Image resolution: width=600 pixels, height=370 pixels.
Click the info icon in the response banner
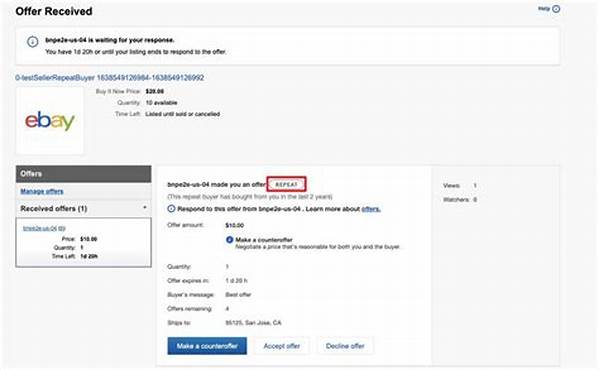click(33, 41)
